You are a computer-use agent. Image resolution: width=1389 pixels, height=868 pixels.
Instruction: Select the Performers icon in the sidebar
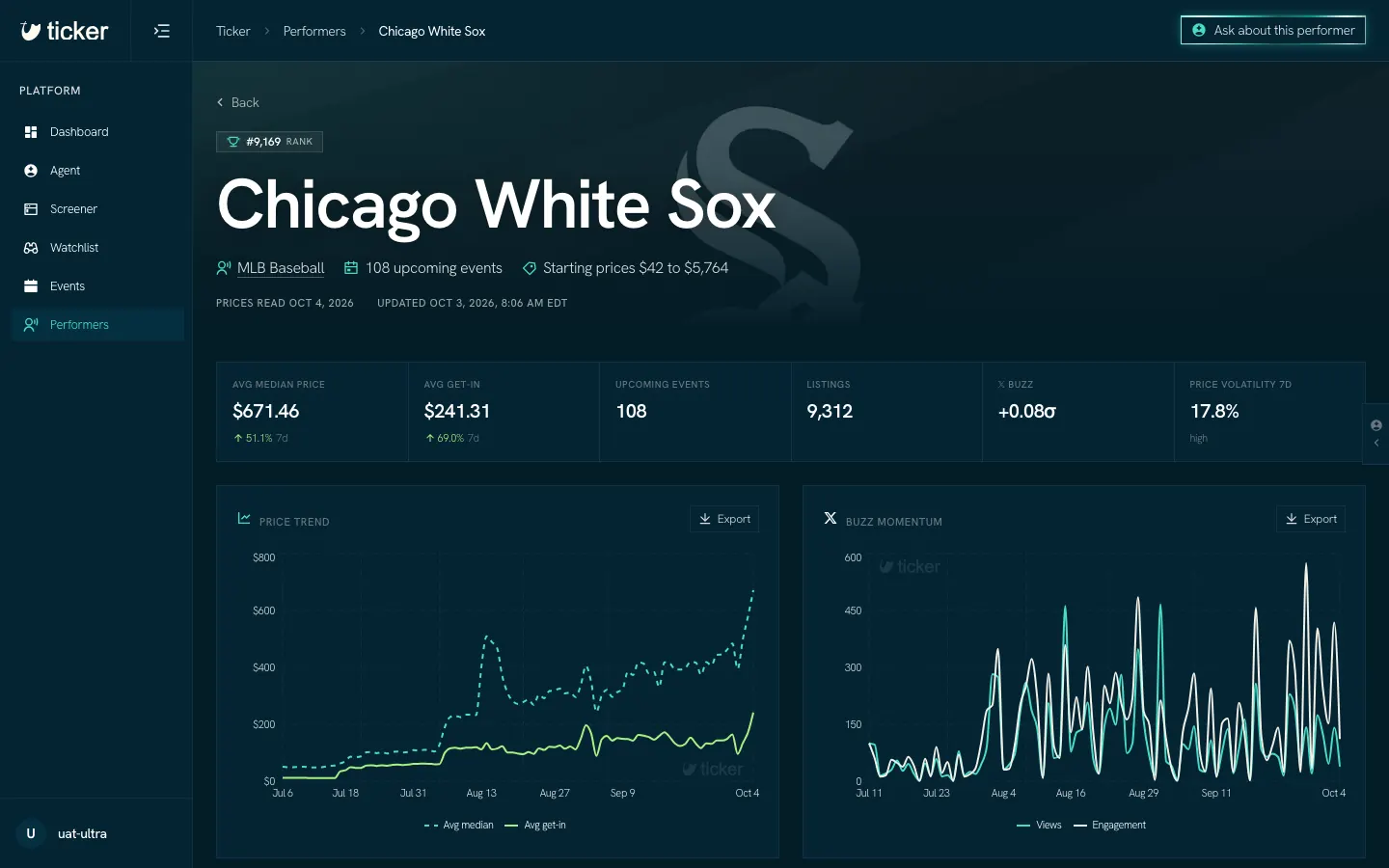coord(31,325)
